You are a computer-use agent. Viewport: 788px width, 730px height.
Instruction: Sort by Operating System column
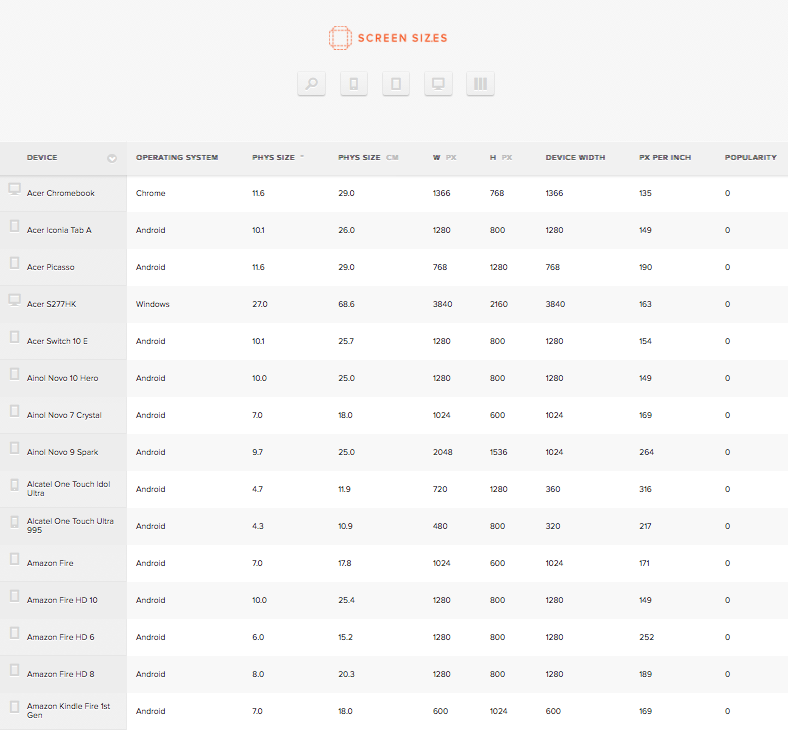click(x=177, y=158)
